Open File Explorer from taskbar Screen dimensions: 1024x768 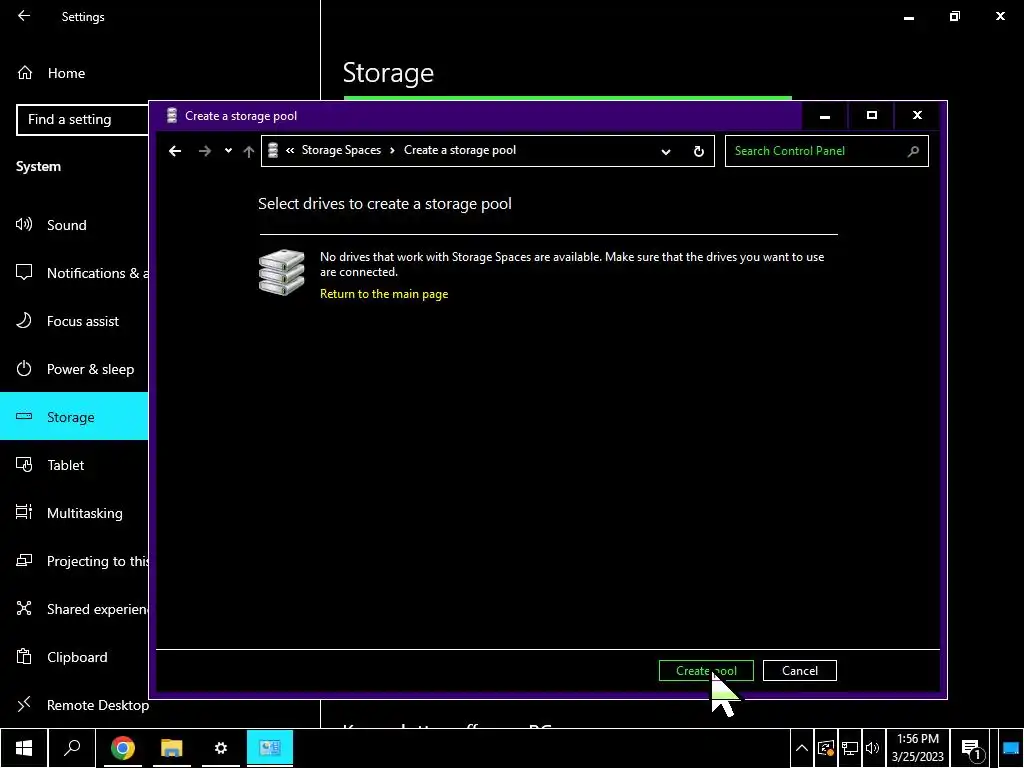tap(172, 748)
